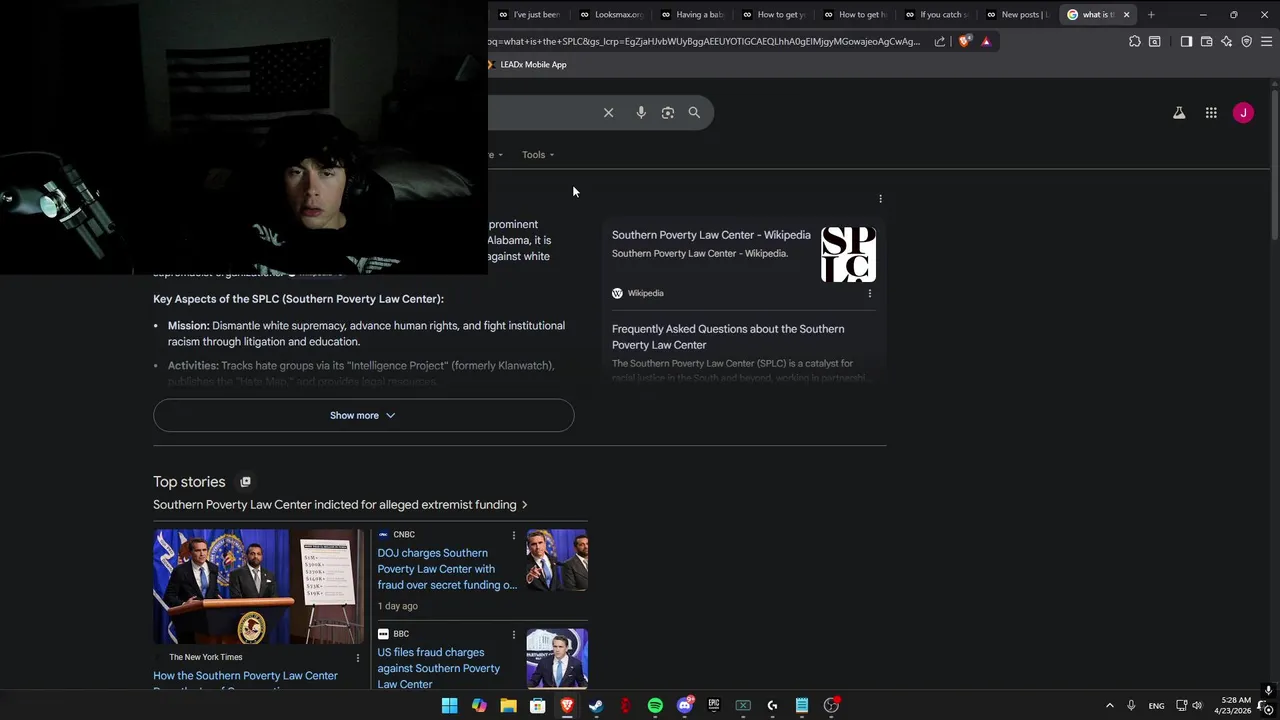Open a new browser tab

(1151, 14)
